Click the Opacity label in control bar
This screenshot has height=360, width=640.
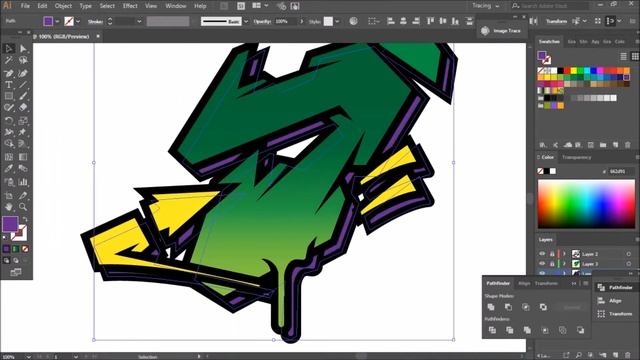(262, 21)
